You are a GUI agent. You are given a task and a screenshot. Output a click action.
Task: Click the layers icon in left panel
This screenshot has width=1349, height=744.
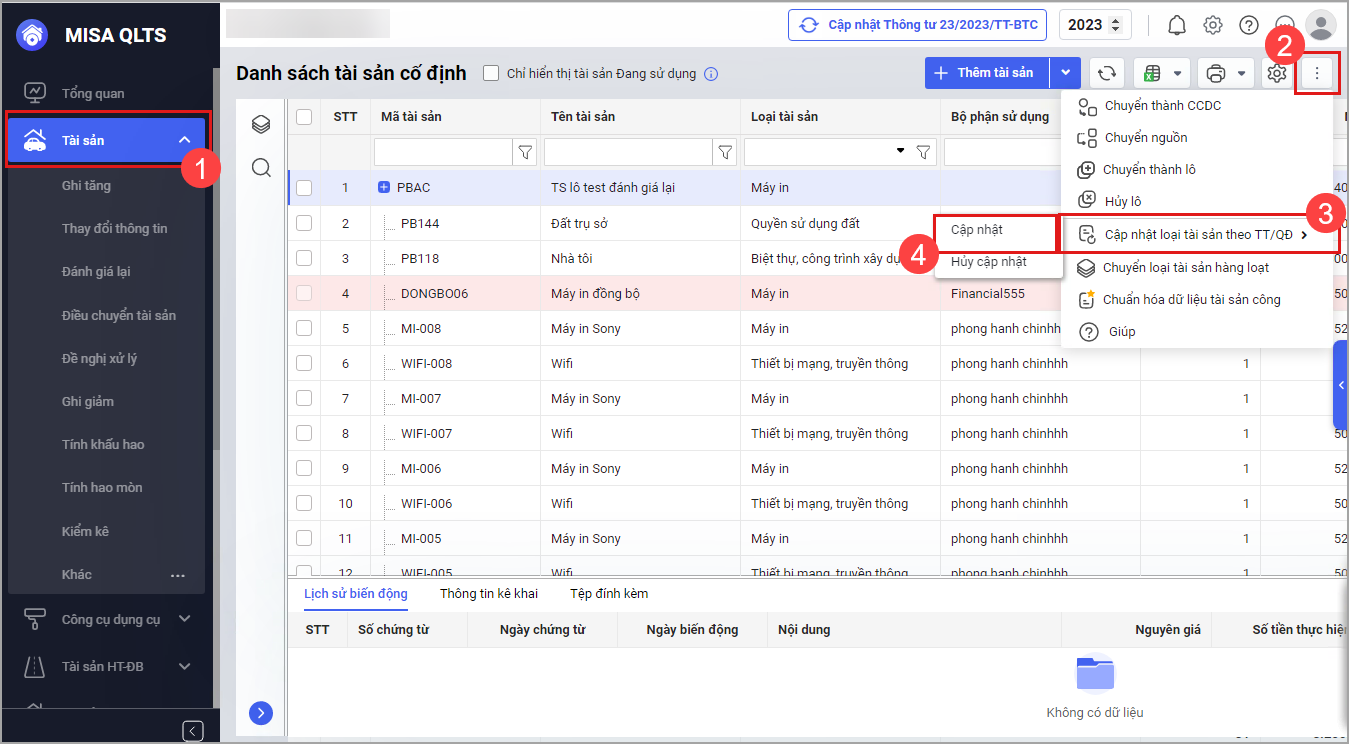click(261, 124)
